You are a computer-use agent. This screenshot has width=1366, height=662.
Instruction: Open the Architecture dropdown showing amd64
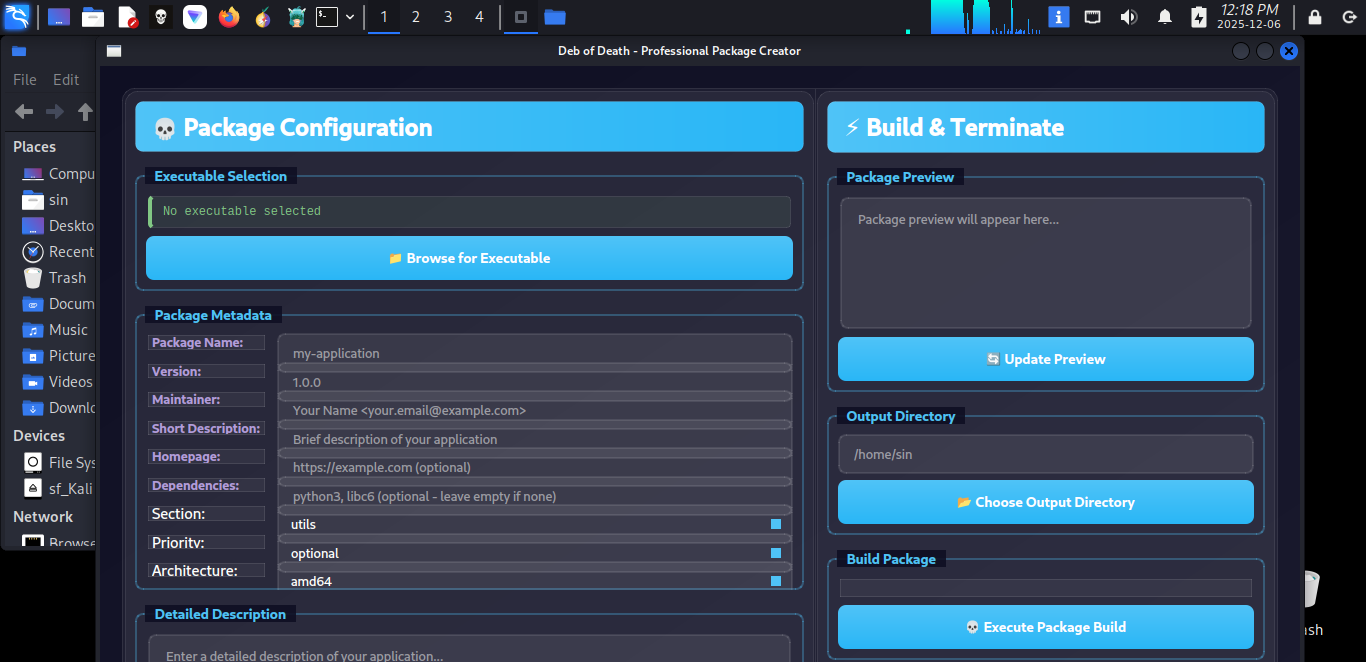535,581
